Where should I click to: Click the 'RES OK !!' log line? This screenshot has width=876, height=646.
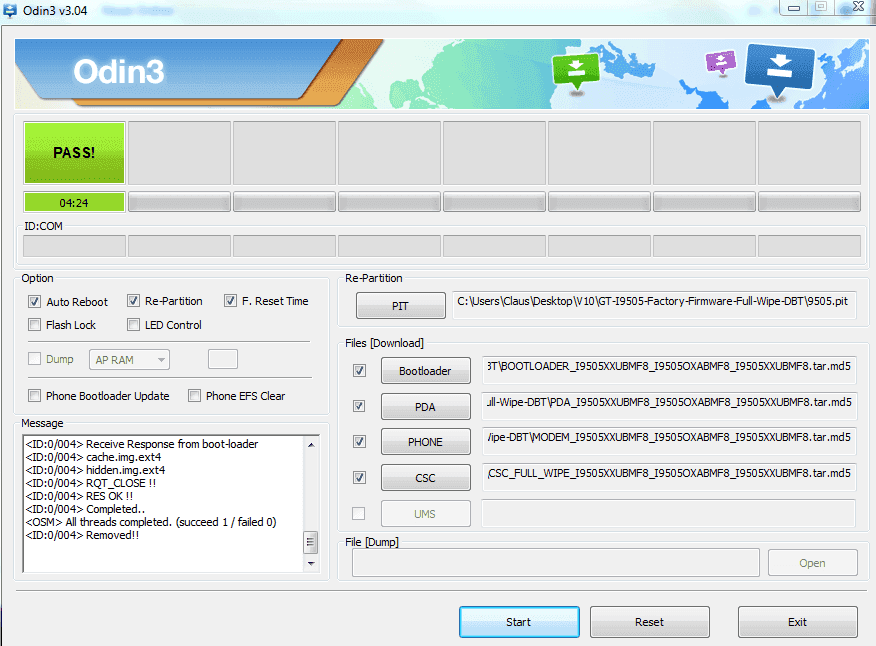coord(79,496)
